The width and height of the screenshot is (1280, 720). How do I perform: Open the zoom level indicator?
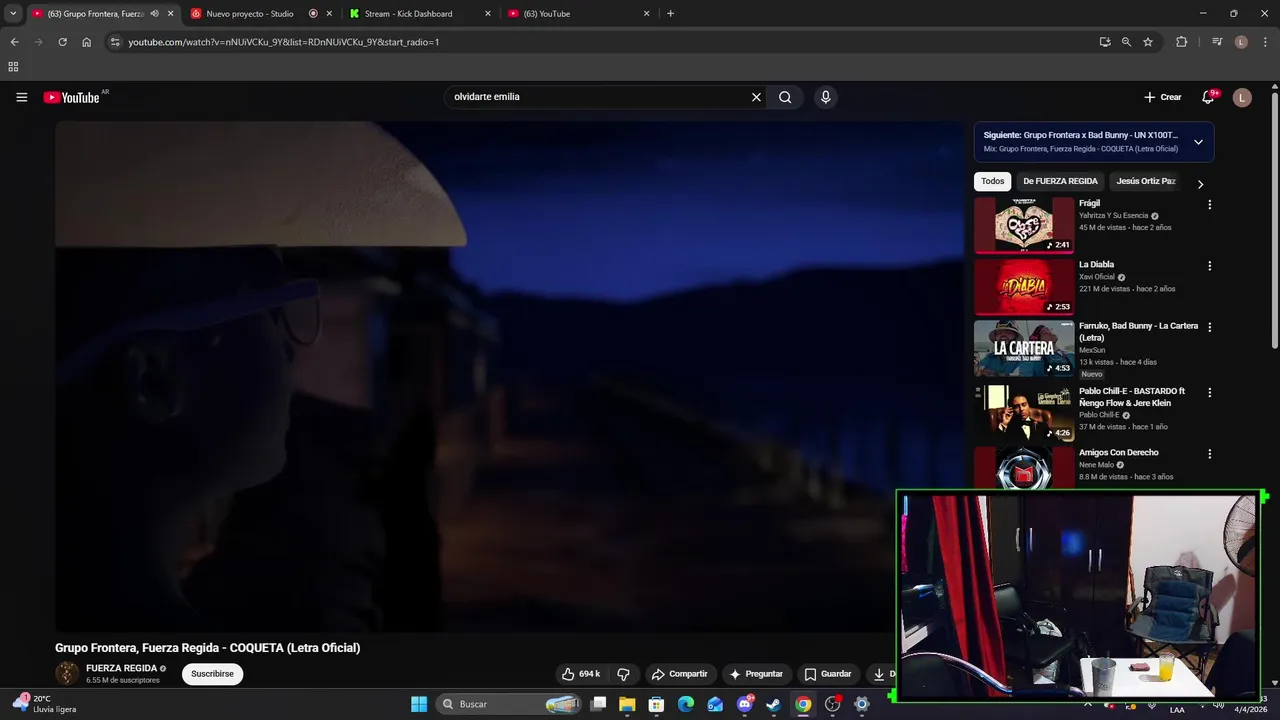[x=1126, y=42]
